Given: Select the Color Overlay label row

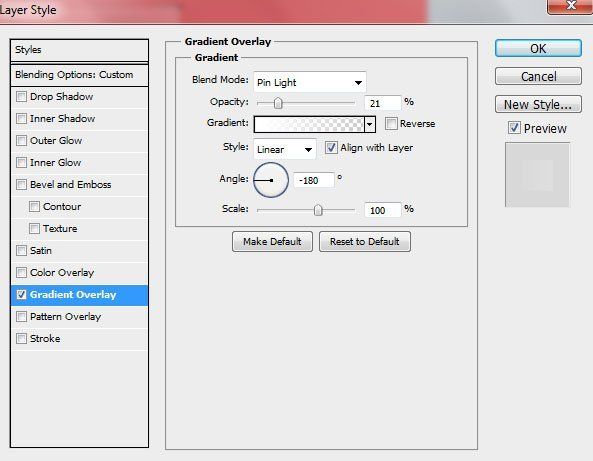Looking at the screenshot, I should pos(79,272).
